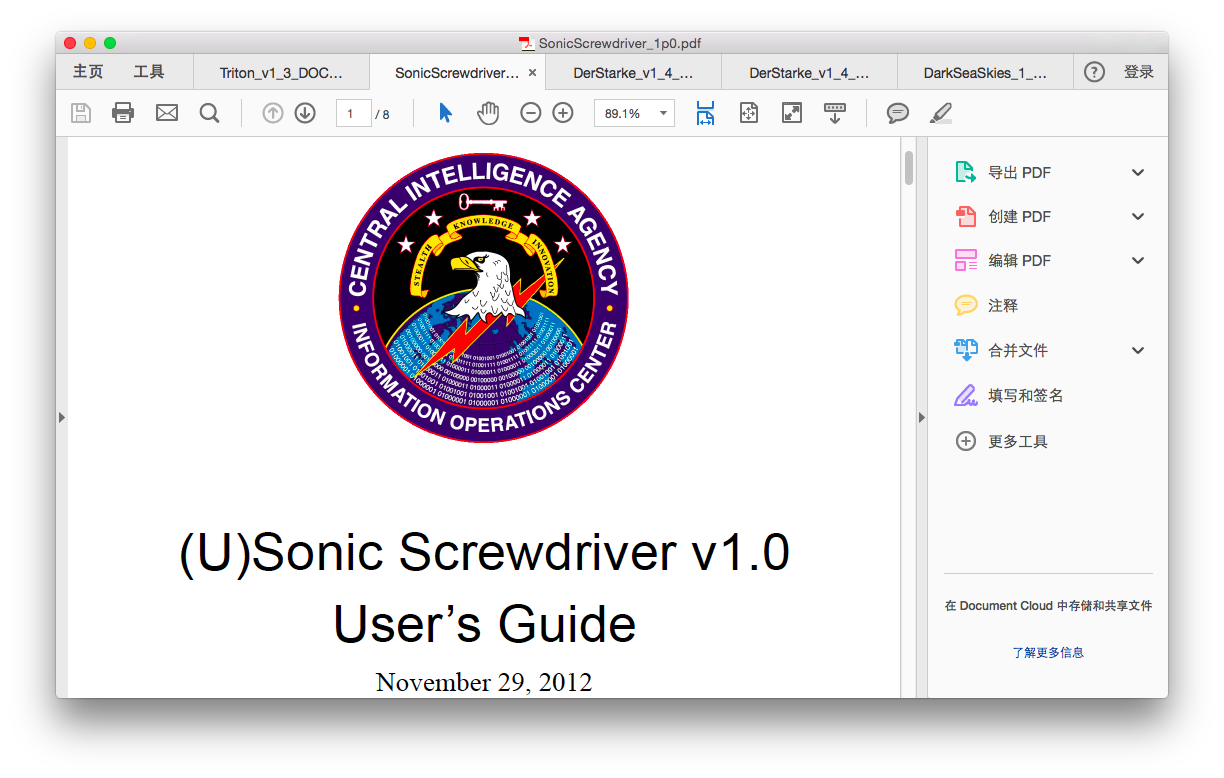
Task: Expand the 创建 PDF chevron
Action: click(x=1138, y=216)
